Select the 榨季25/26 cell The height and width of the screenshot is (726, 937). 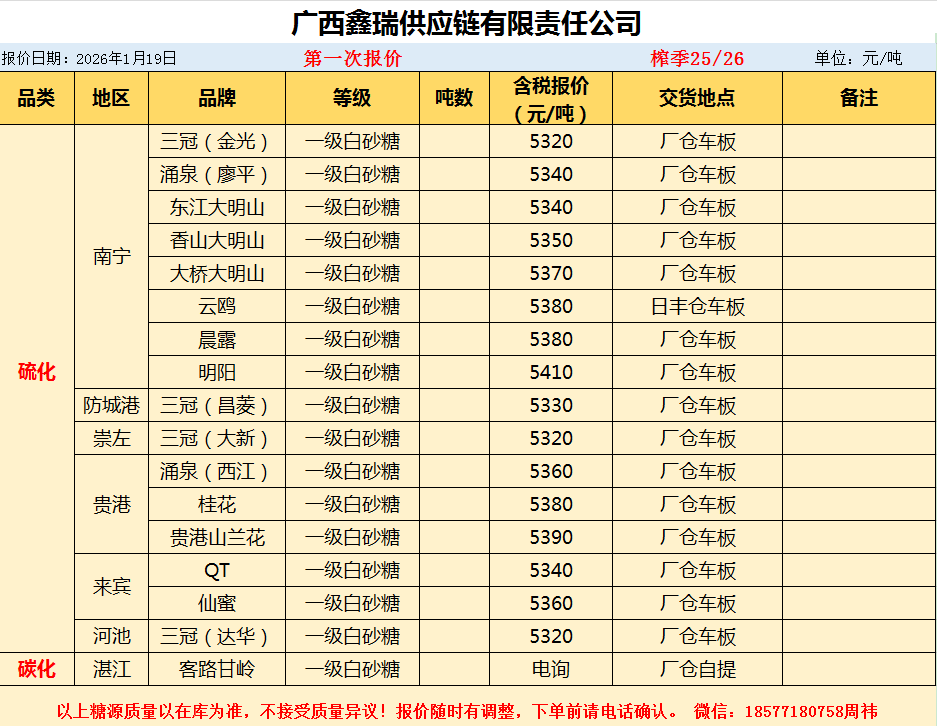point(697,58)
